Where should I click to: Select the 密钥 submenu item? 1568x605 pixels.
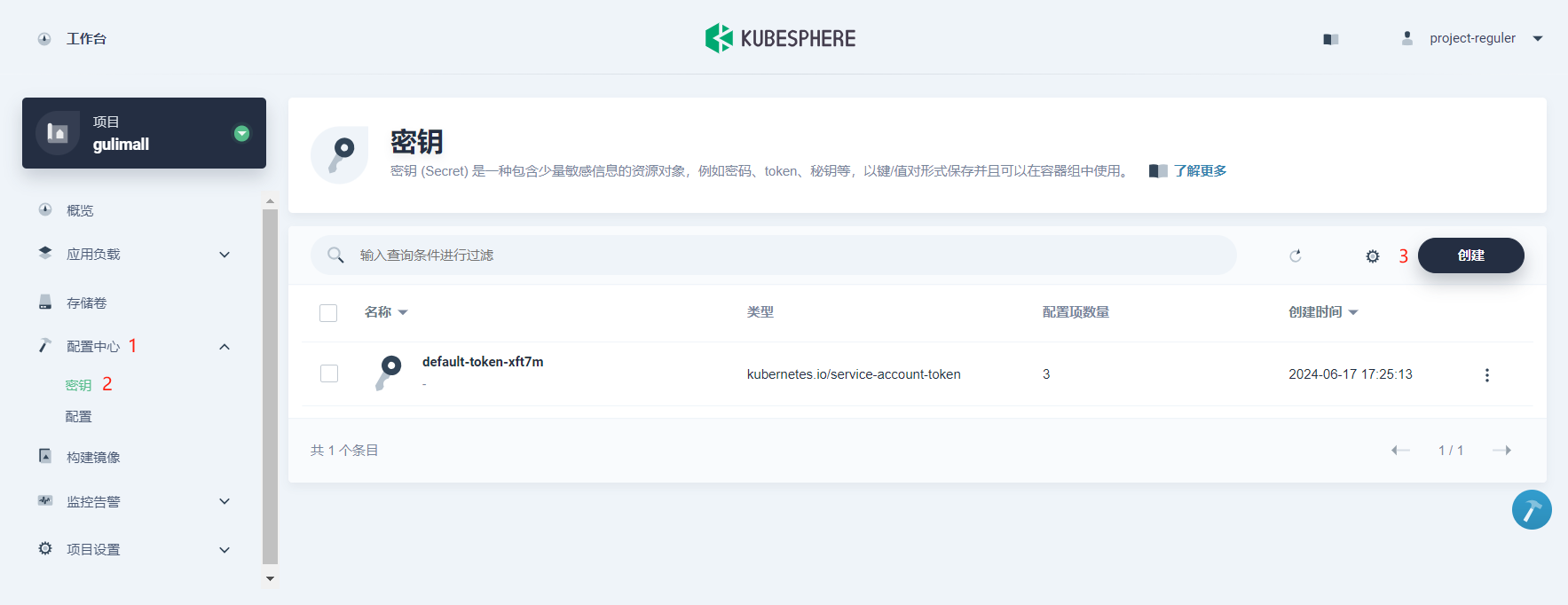pos(78,385)
